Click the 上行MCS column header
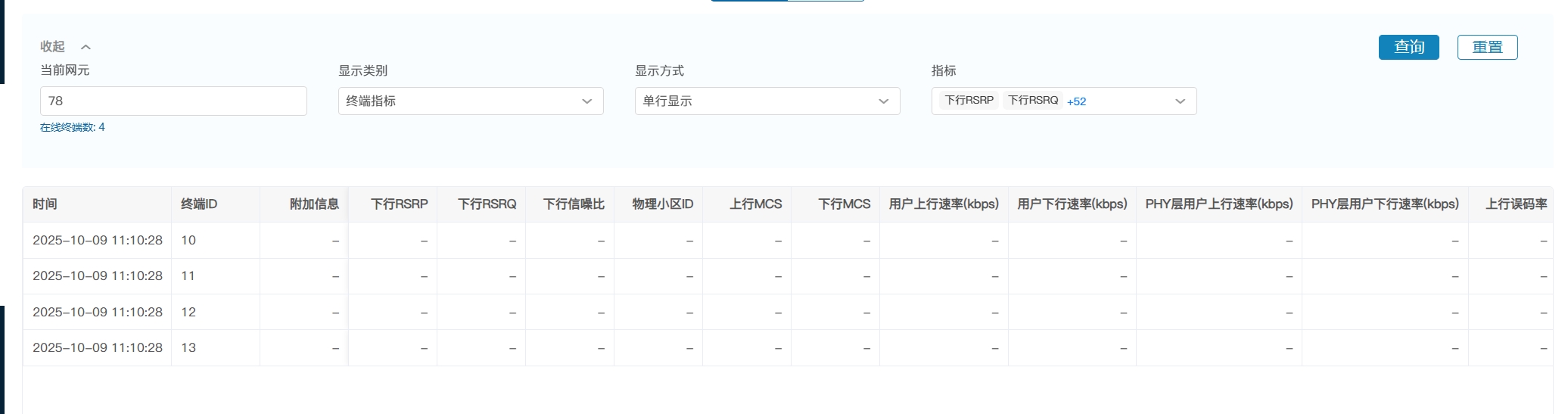This screenshot has width=1568, height=414. (x=755, y=204)
